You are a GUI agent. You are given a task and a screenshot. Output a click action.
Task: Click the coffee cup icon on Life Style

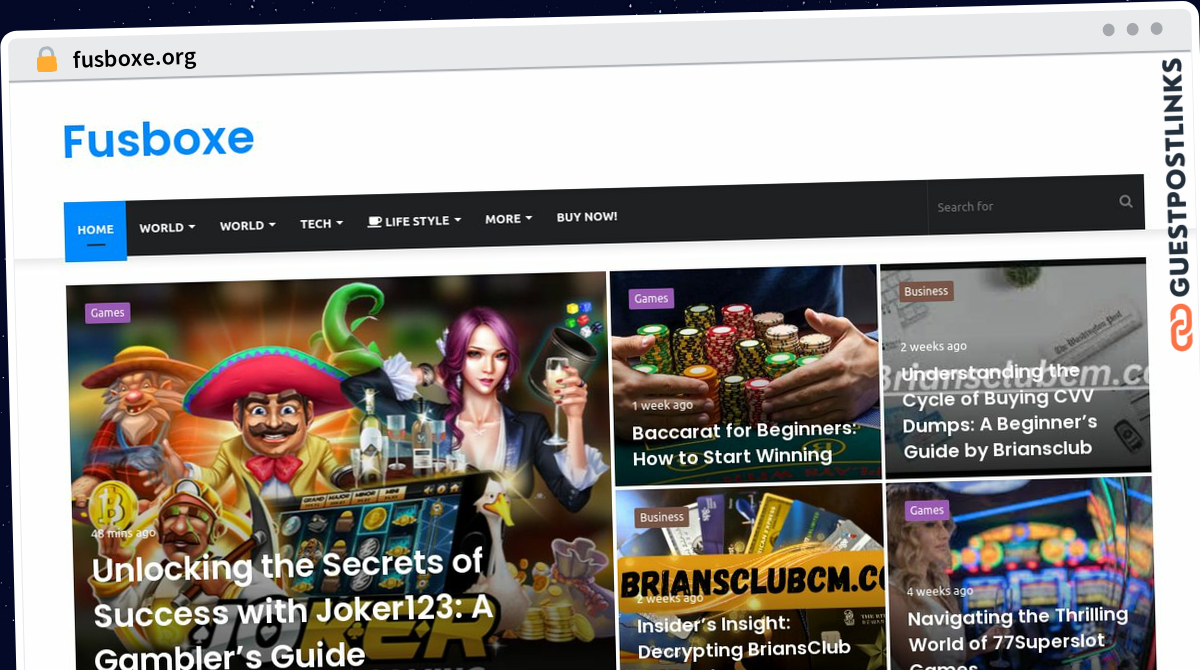(x=374, y=221)
